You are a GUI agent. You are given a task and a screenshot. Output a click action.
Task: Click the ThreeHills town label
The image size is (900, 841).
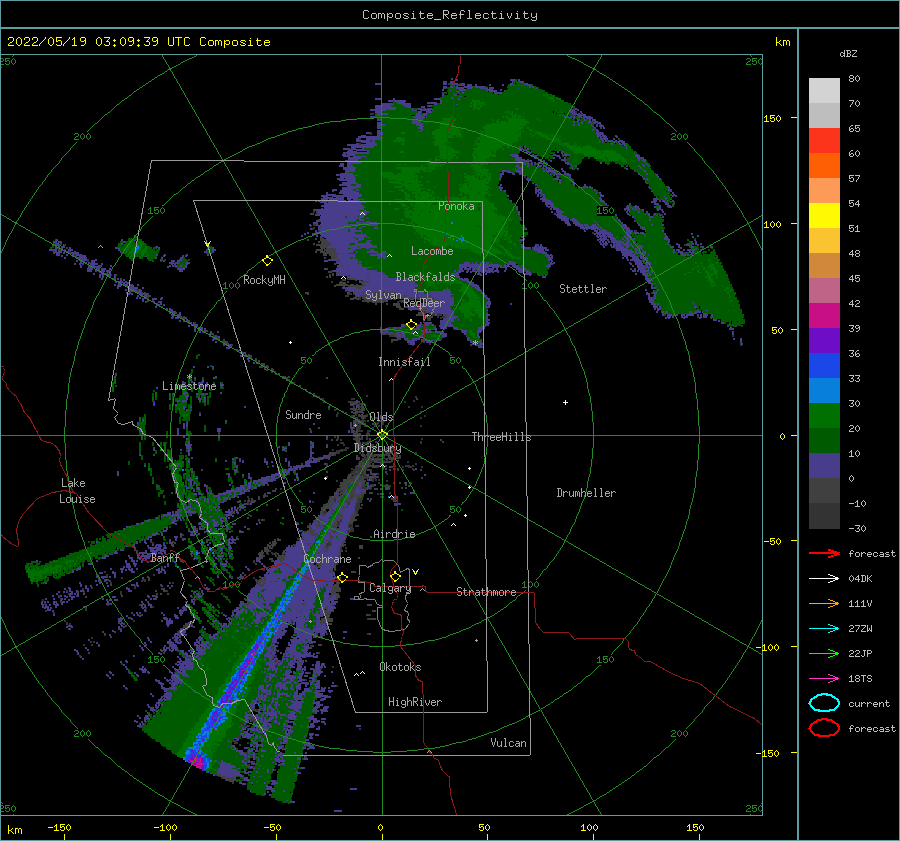point(501,437)
